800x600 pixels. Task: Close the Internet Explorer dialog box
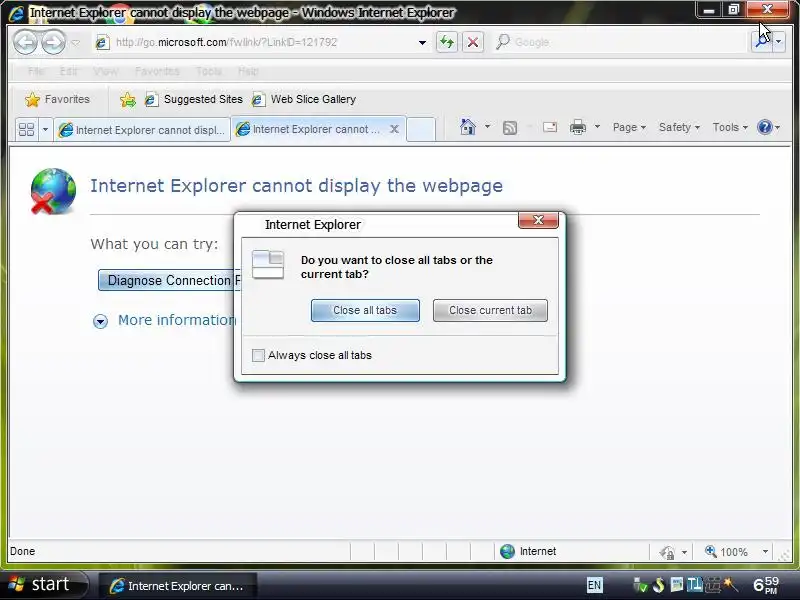[x=538, y=220]
